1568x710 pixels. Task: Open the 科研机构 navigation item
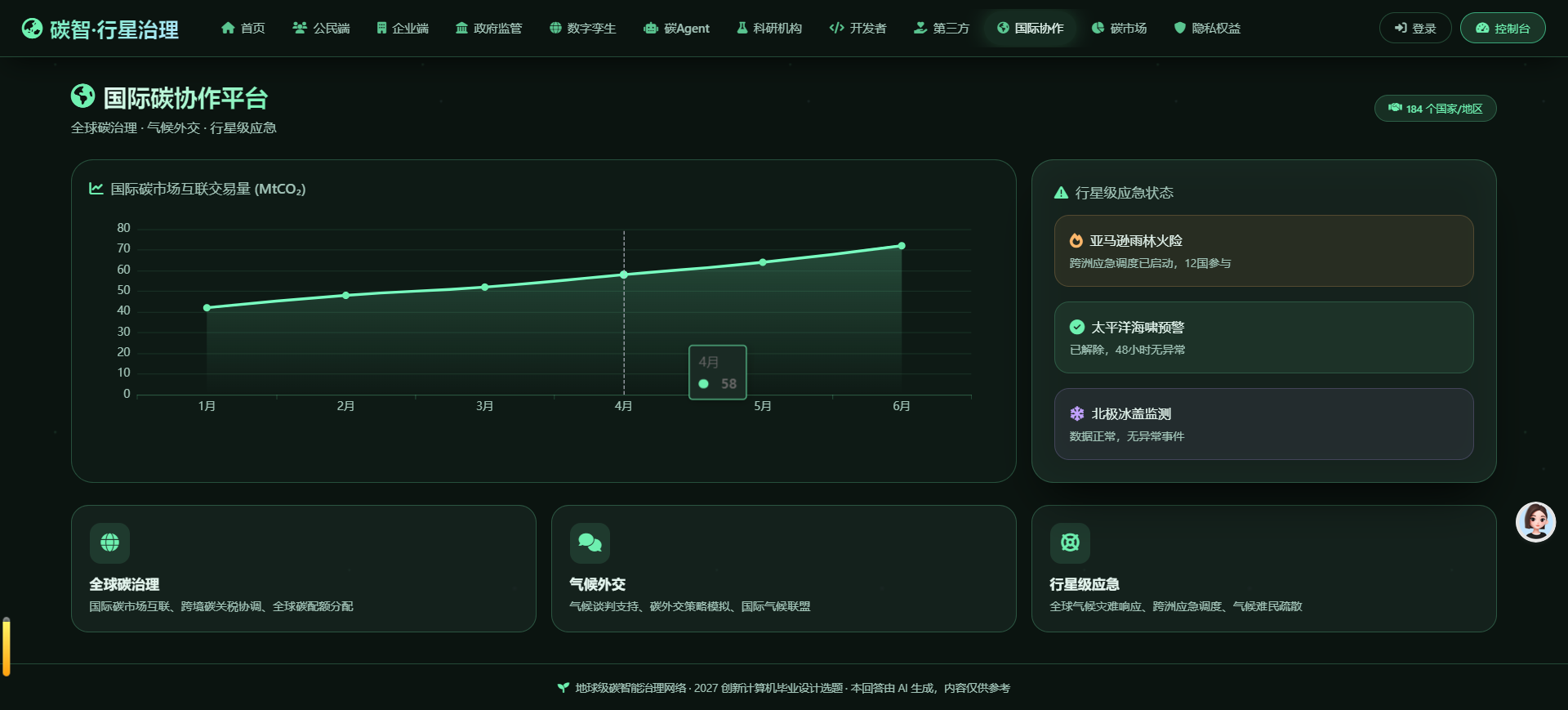tap(769, 29)
